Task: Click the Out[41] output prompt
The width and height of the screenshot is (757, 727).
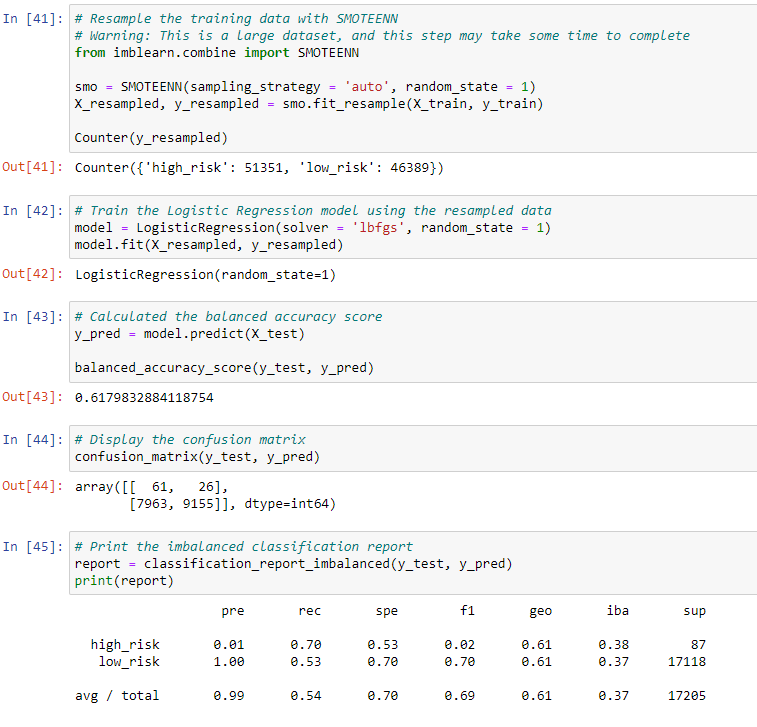Action: [32, 167]
